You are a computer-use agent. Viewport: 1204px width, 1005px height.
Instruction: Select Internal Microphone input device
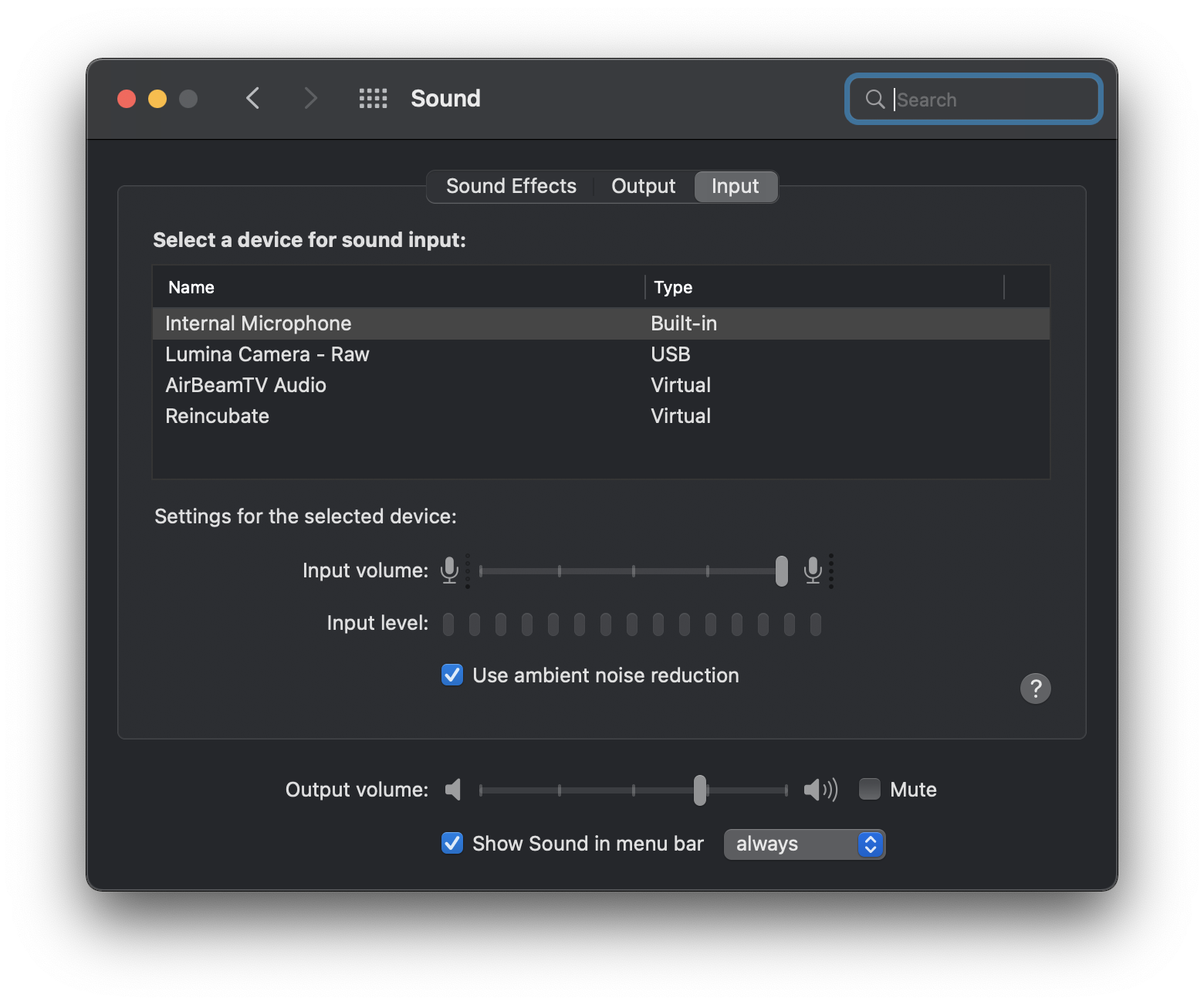[x=601, y=323]
